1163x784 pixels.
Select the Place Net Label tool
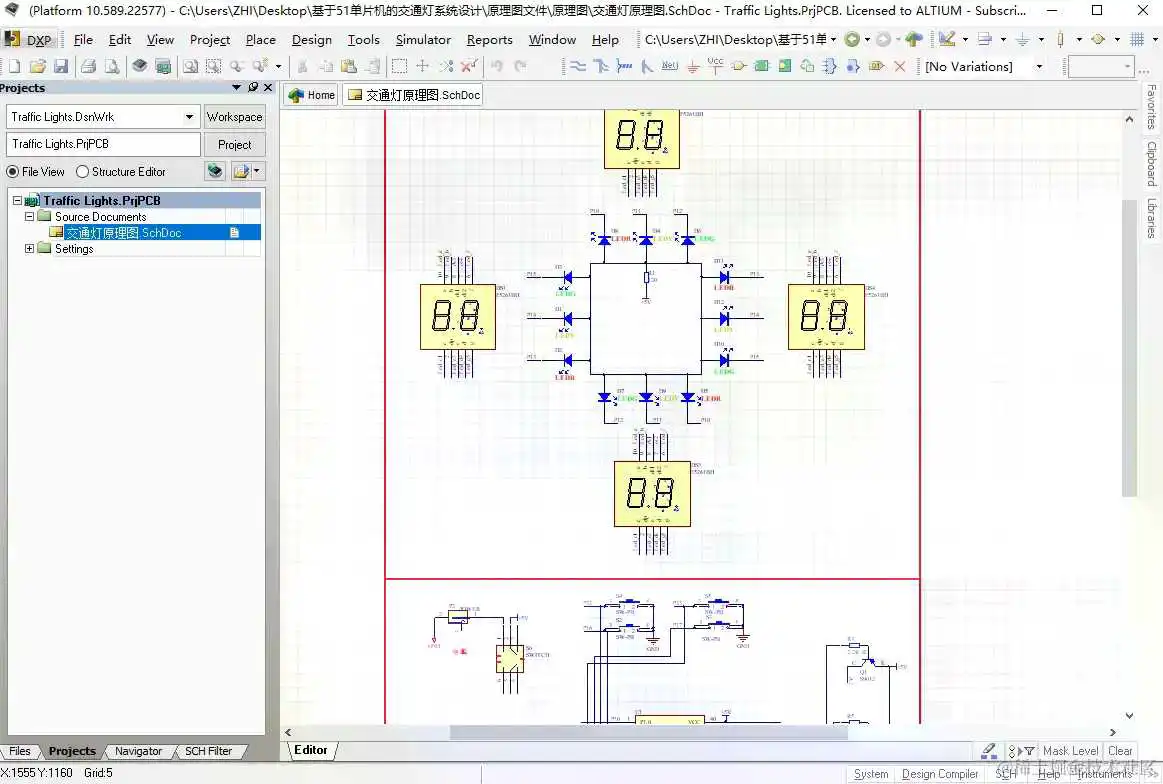click(x=669, y=66)
